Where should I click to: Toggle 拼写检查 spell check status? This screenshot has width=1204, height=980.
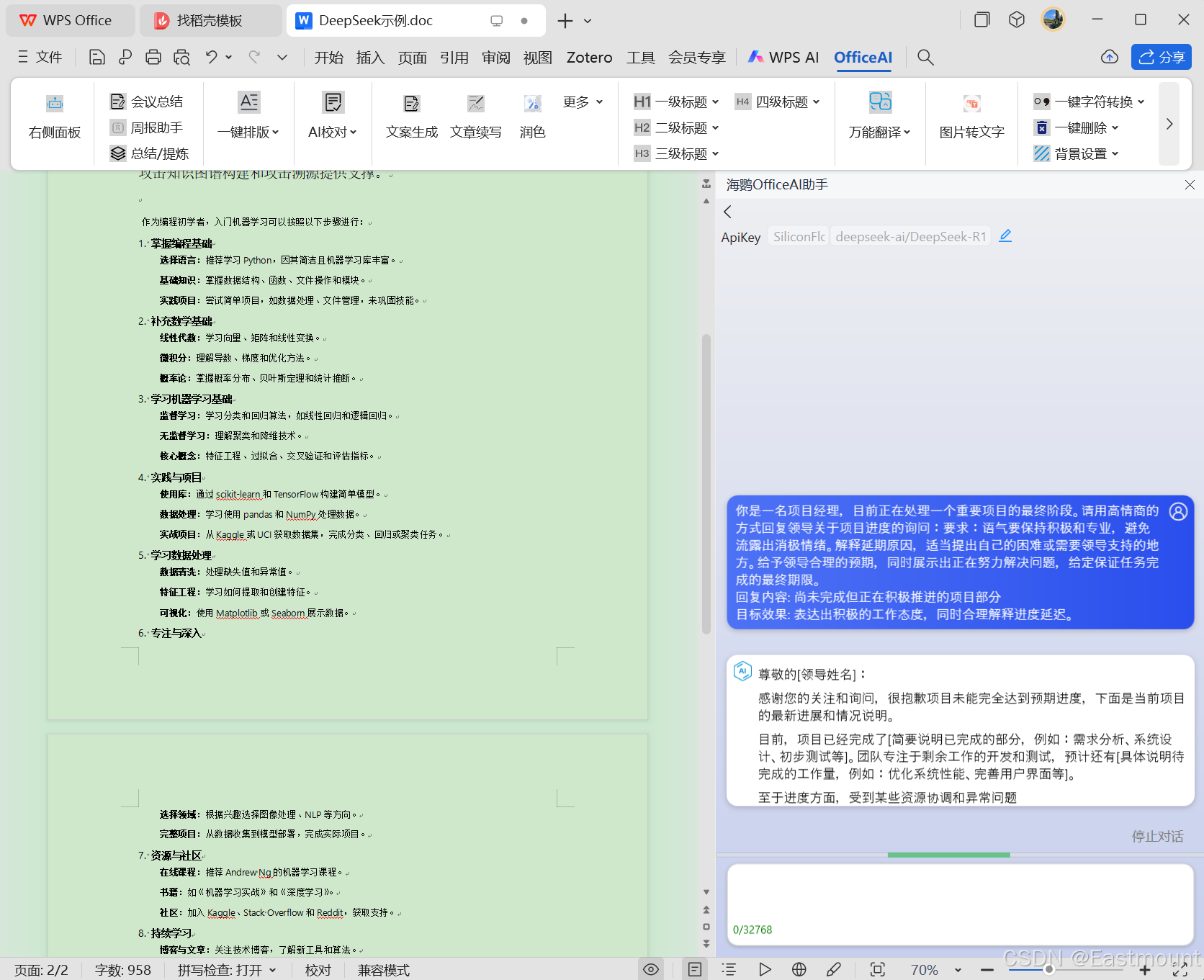(x=226, y=970)
